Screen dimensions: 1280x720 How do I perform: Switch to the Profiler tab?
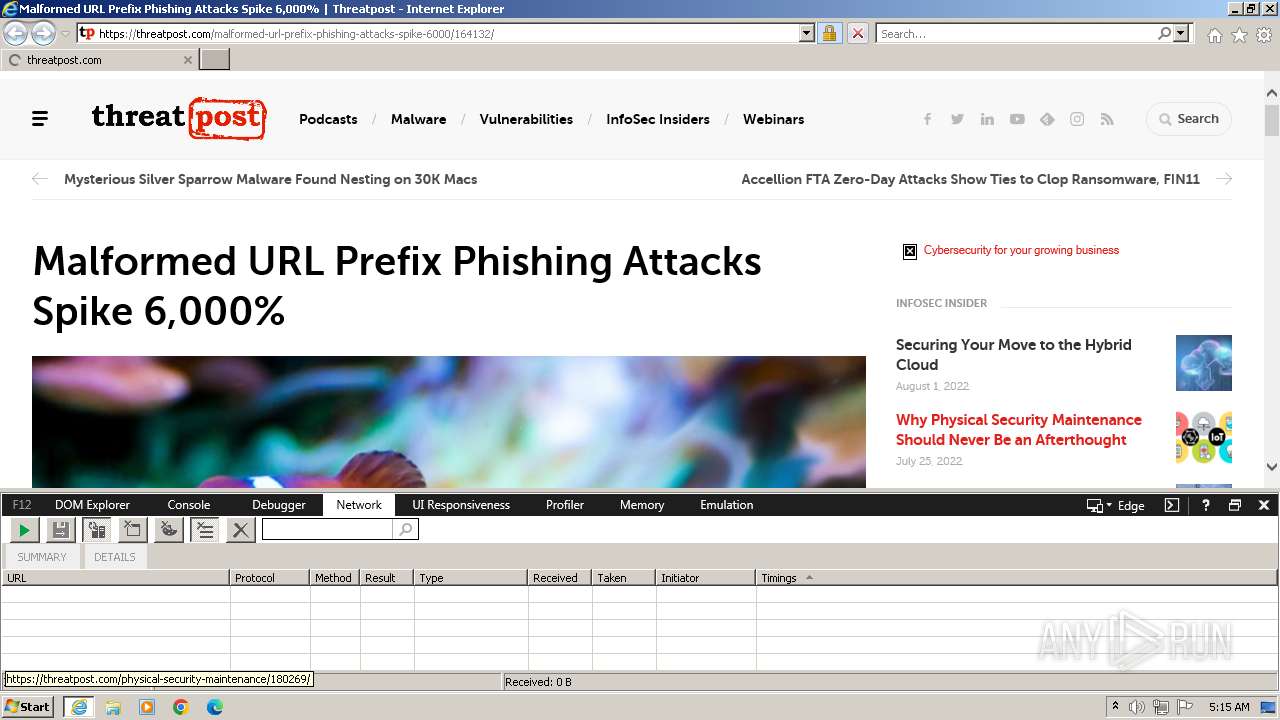(x=565, y=505)
